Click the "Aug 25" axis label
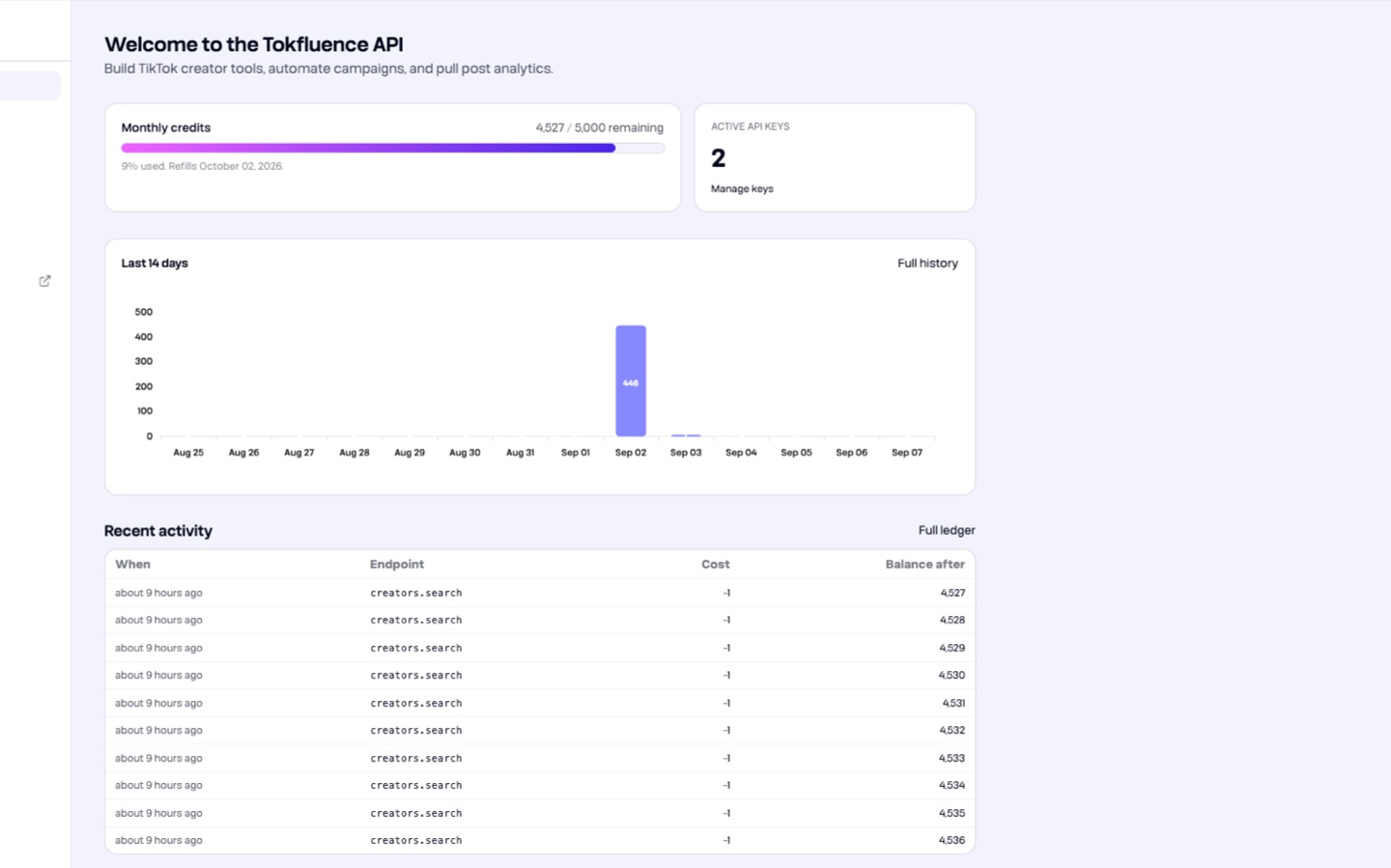The height and width of the screenshot is (868, 1391). pos(188,453)
